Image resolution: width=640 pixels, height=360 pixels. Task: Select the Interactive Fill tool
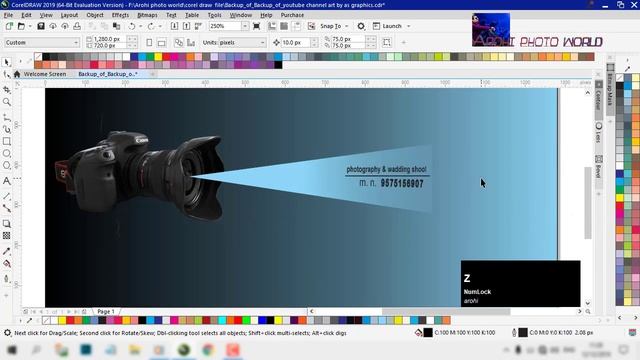click(x=7, y=264)
